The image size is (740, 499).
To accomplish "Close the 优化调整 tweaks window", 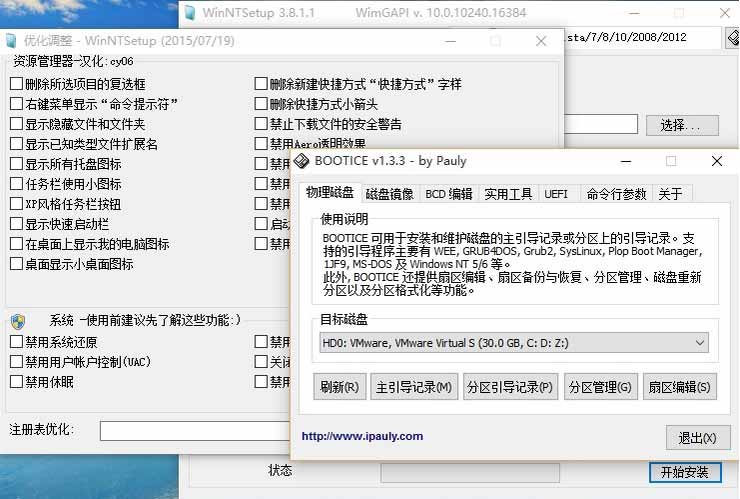I will pyautogui.click(x=541, y=41).
